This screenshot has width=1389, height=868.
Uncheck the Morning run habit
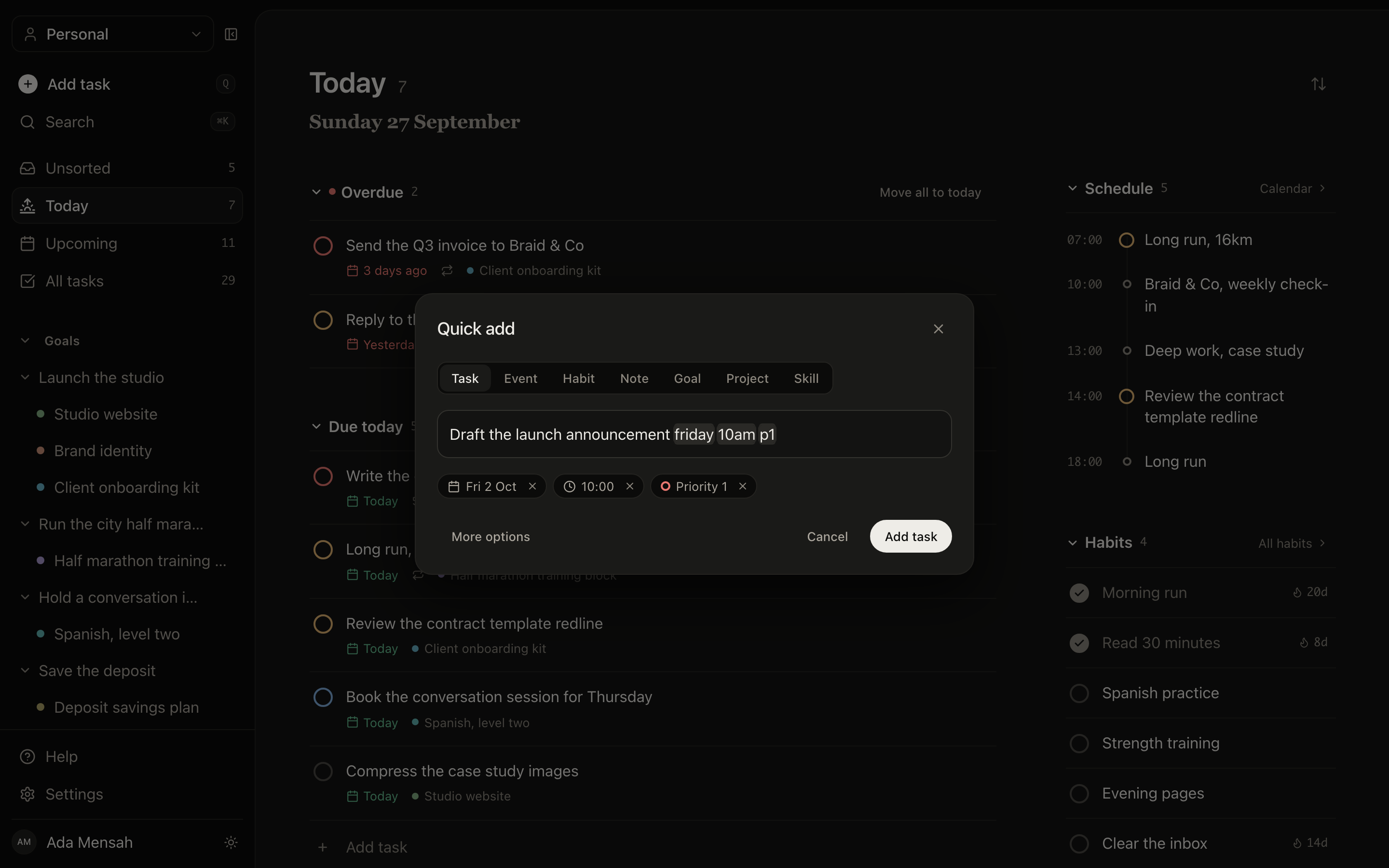[x=1079, y=593]
